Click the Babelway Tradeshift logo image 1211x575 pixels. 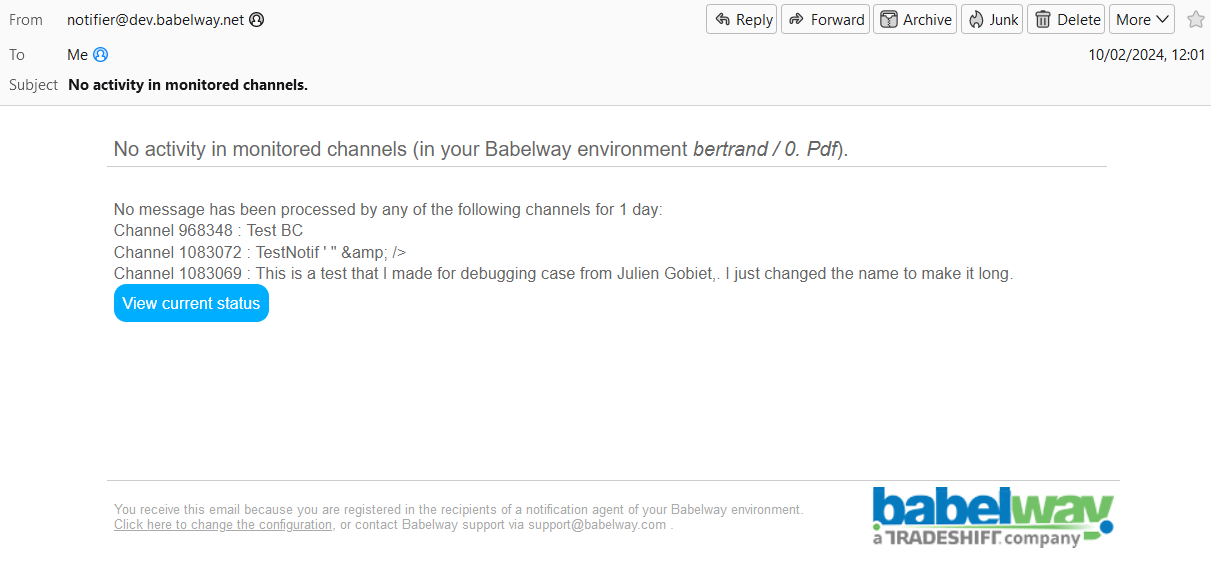993,517
